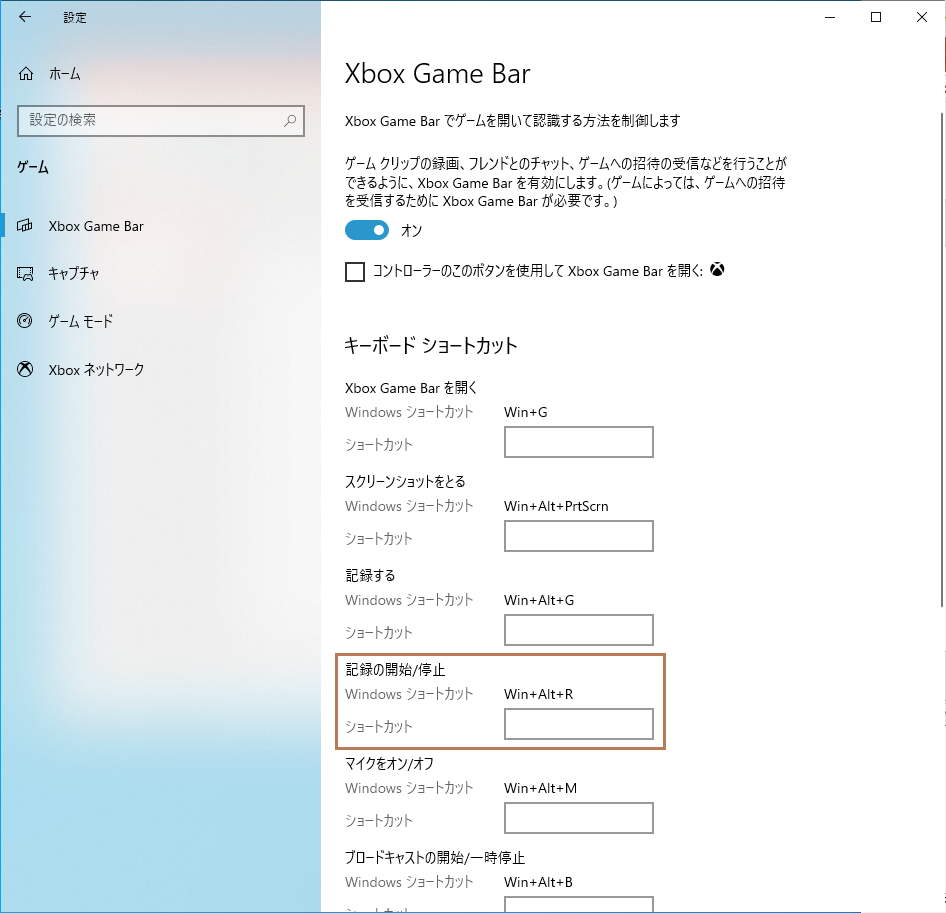Click shortcut field for 記録する

579,630
